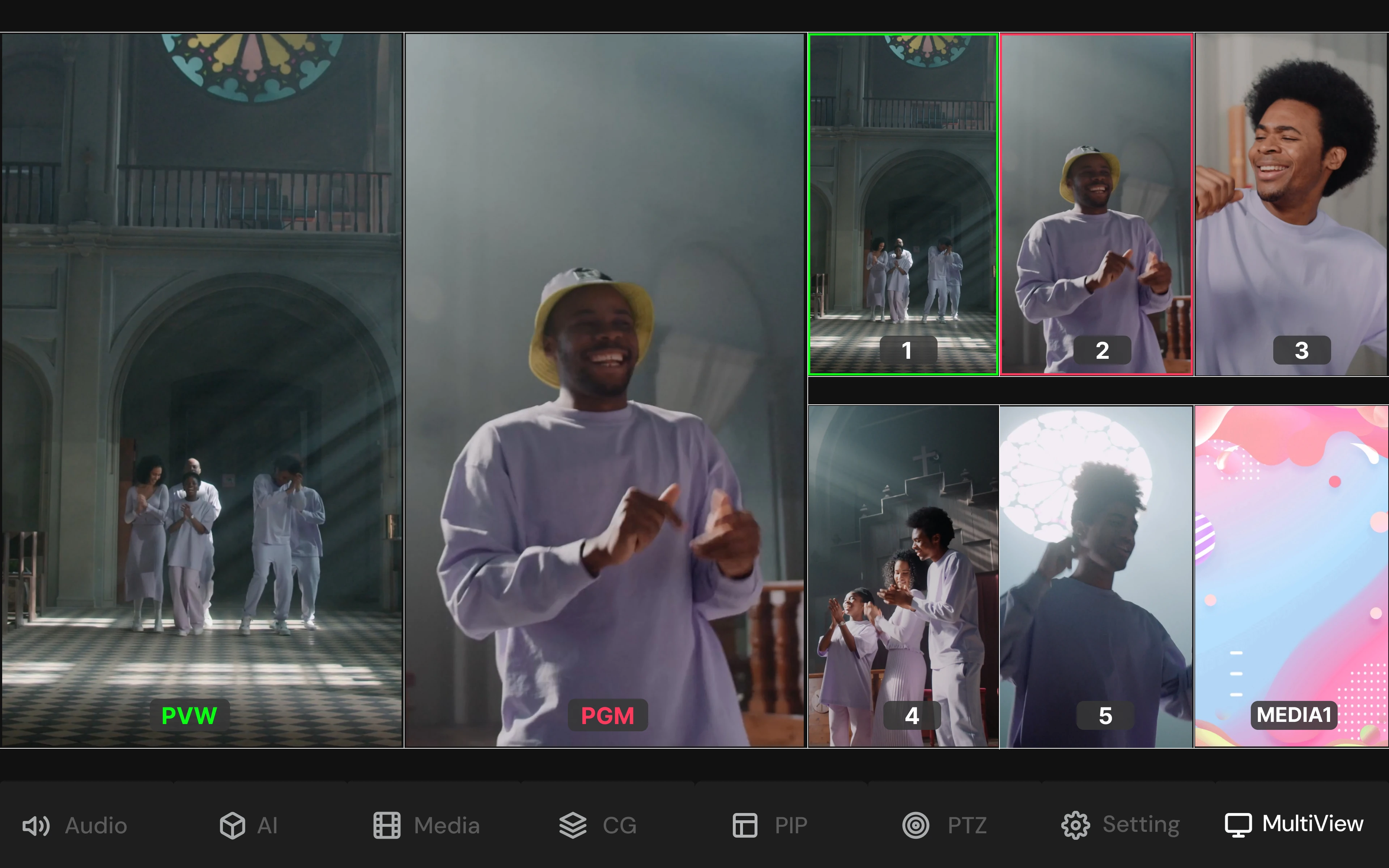1389x868 pixels.
Task: Click the Setting gear icon
Action: click(1075, 826)
